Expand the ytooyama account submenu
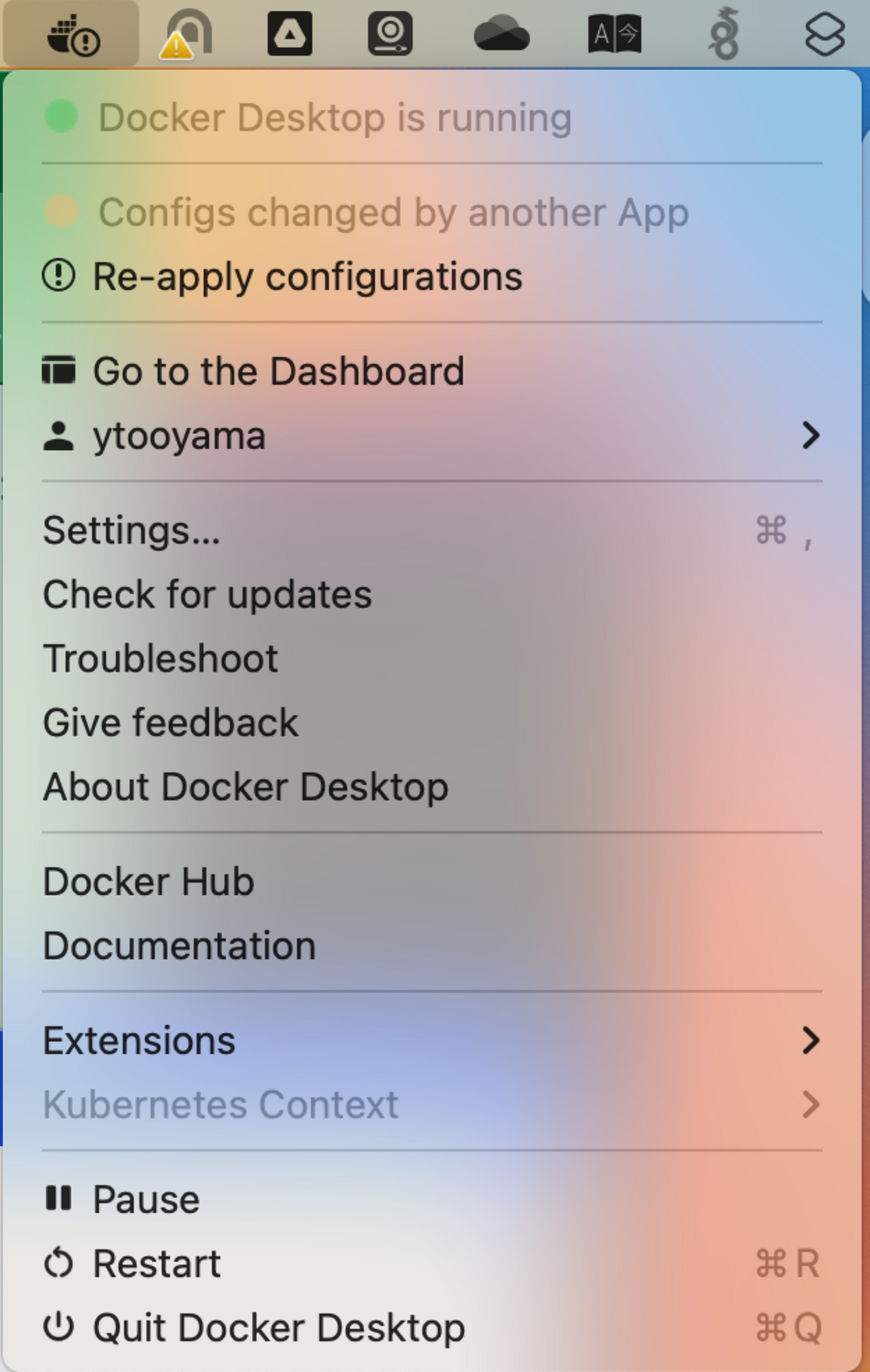870x1372 pixels. click(810, 436)
